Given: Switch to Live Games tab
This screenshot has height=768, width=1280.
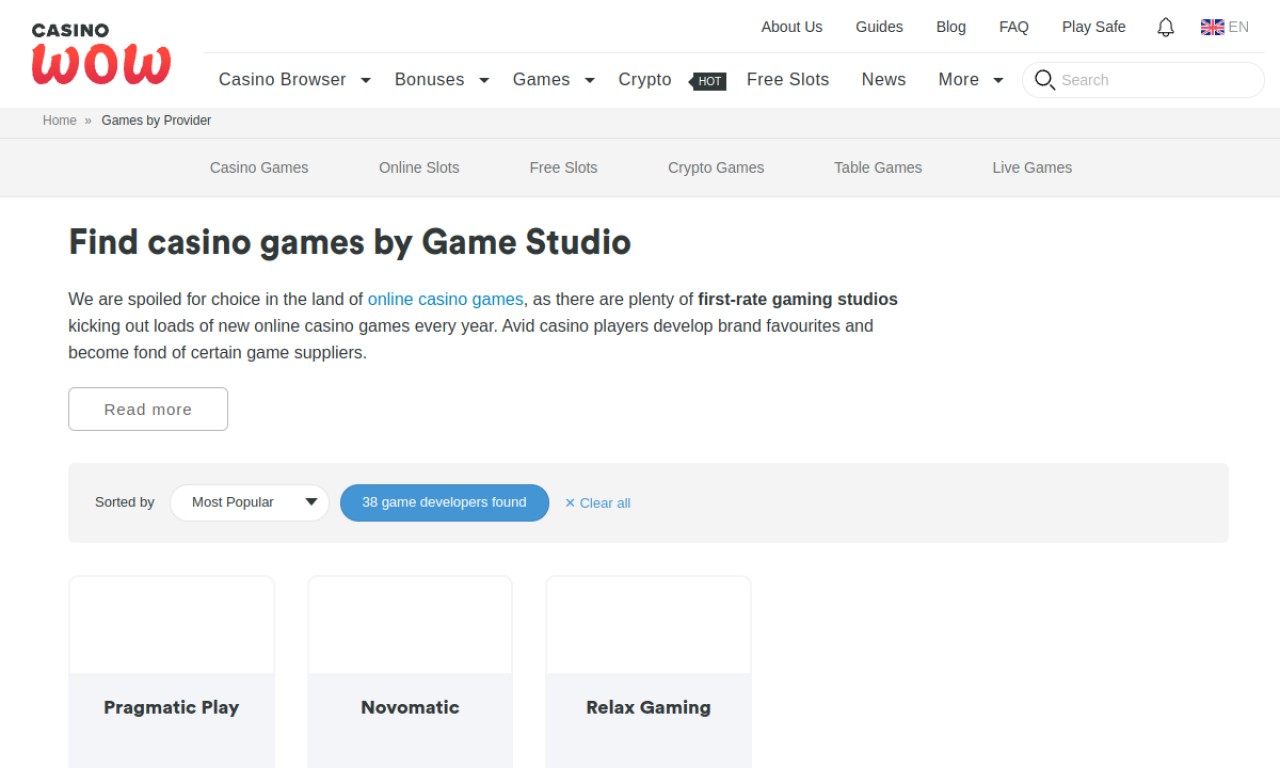Looking at the screenshot, I should 1032,168.
